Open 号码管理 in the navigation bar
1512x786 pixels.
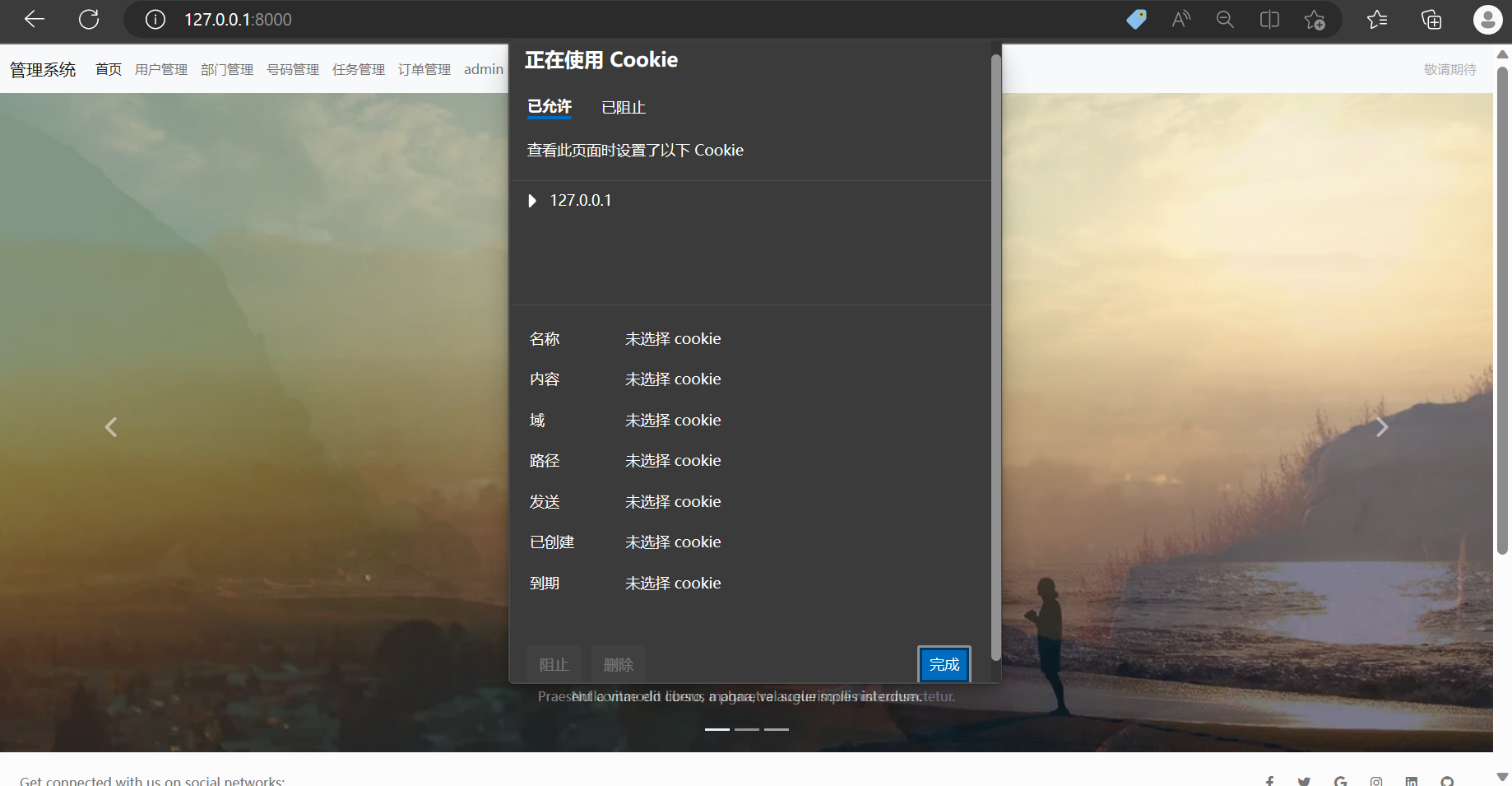[x=293, y=69]
